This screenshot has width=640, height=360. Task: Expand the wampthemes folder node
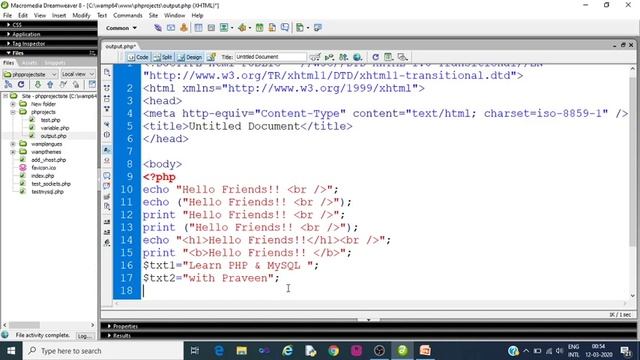pyautogui.click(x=13, y=152)
